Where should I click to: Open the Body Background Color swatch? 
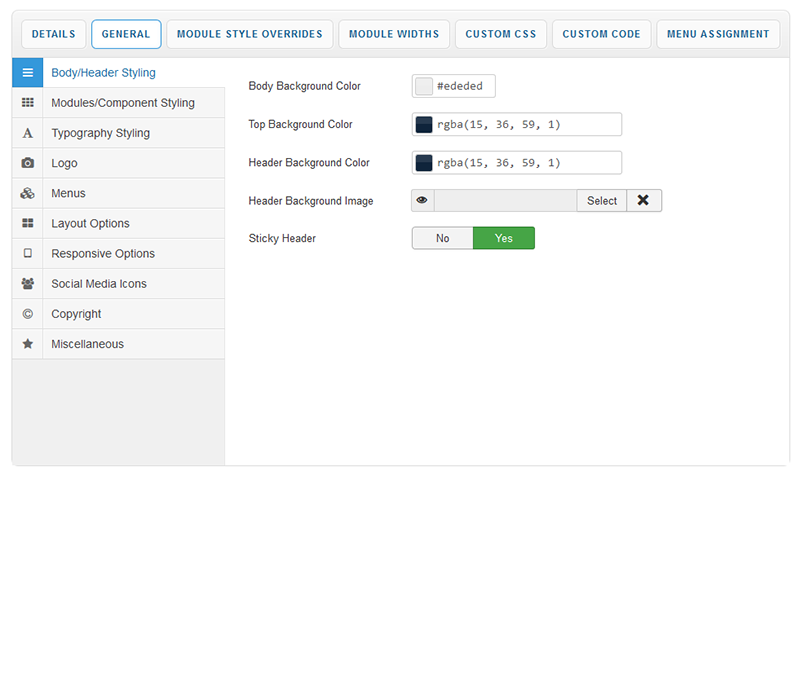point(424,87)
